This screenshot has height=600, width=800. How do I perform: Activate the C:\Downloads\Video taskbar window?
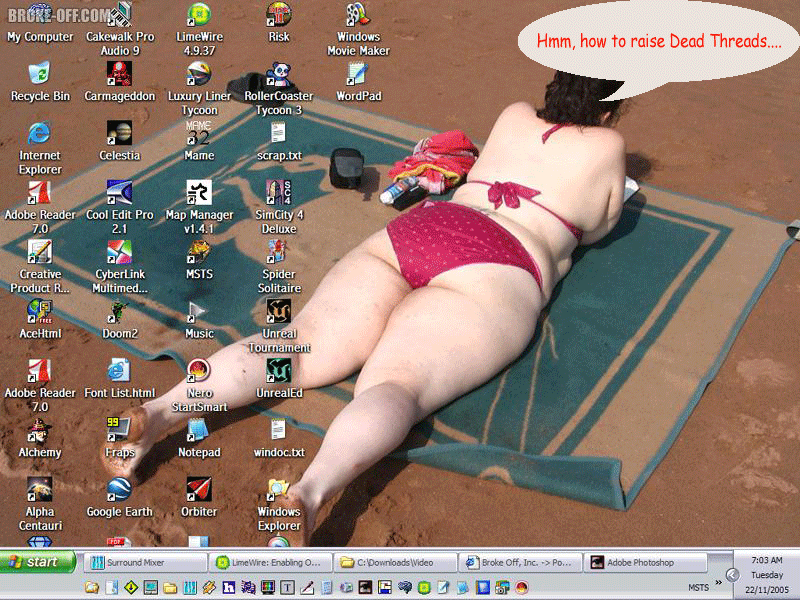(x=395, y=563)
